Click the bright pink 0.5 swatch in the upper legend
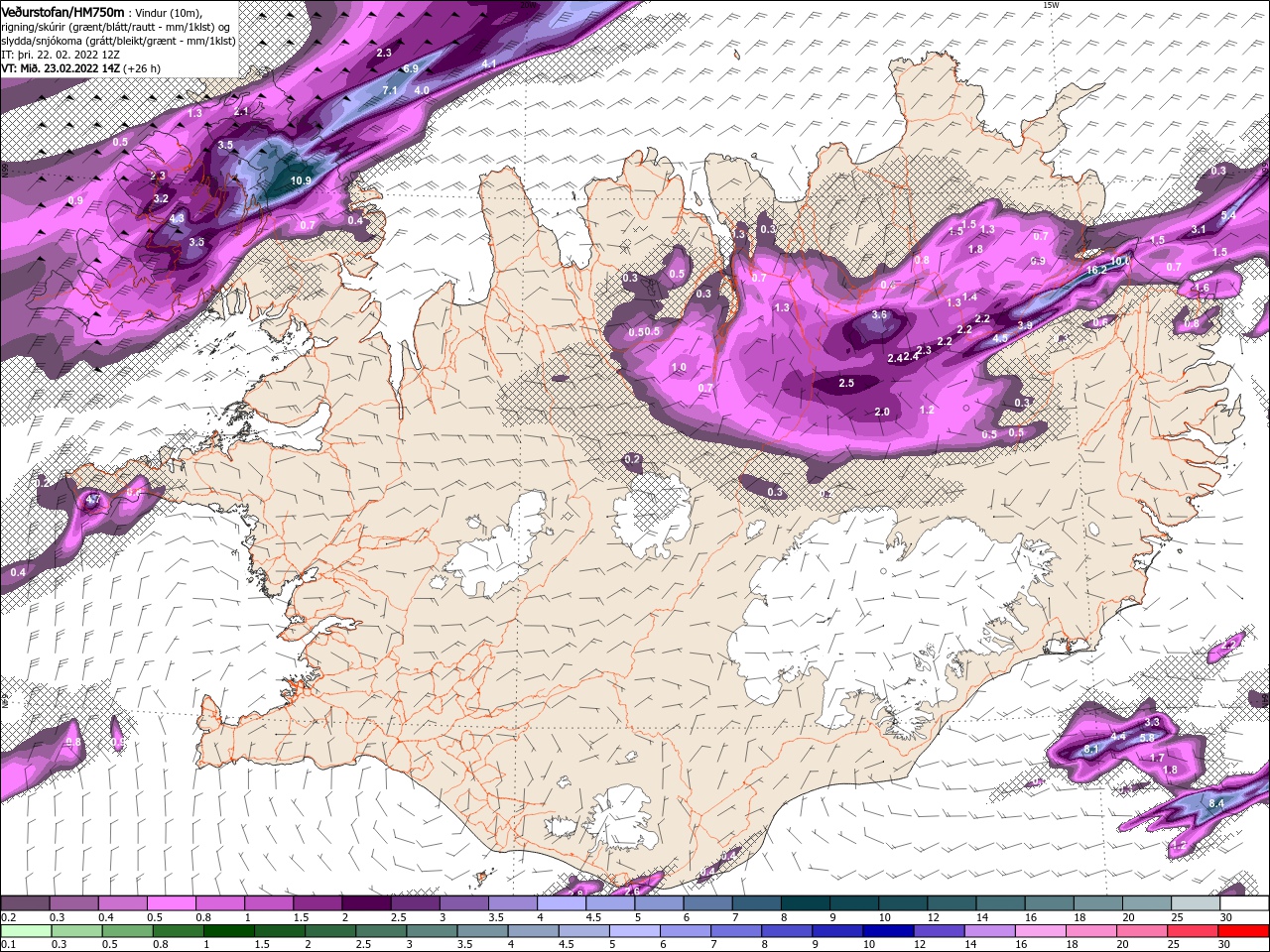1270x952 pixels. (171, 903)
